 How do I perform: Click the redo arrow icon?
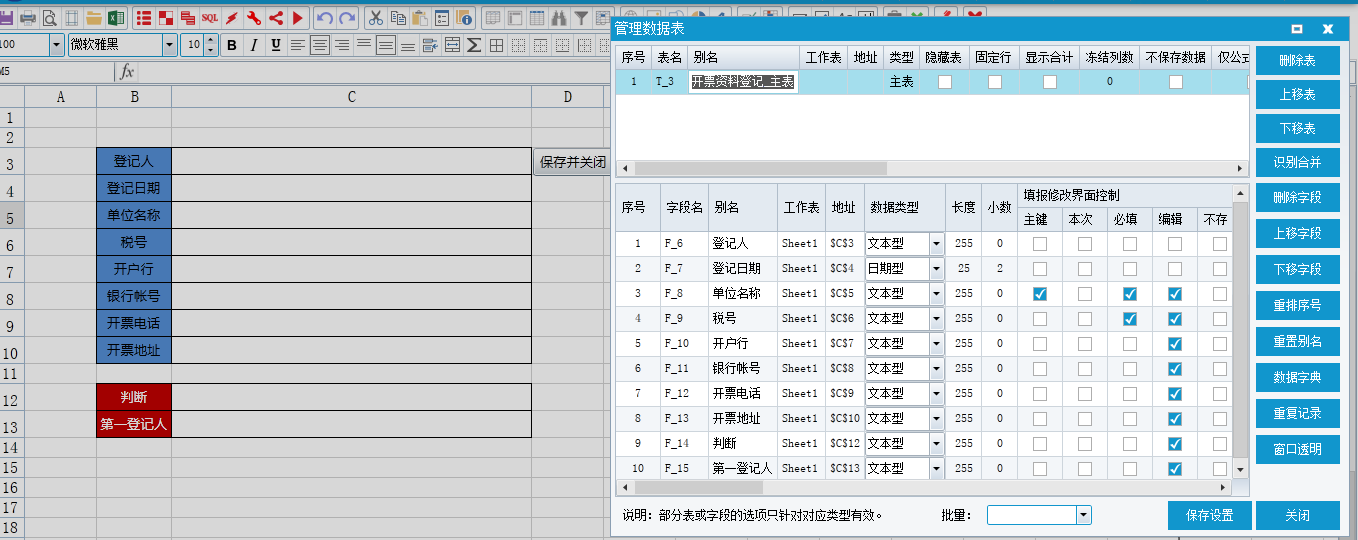[347, 17]
